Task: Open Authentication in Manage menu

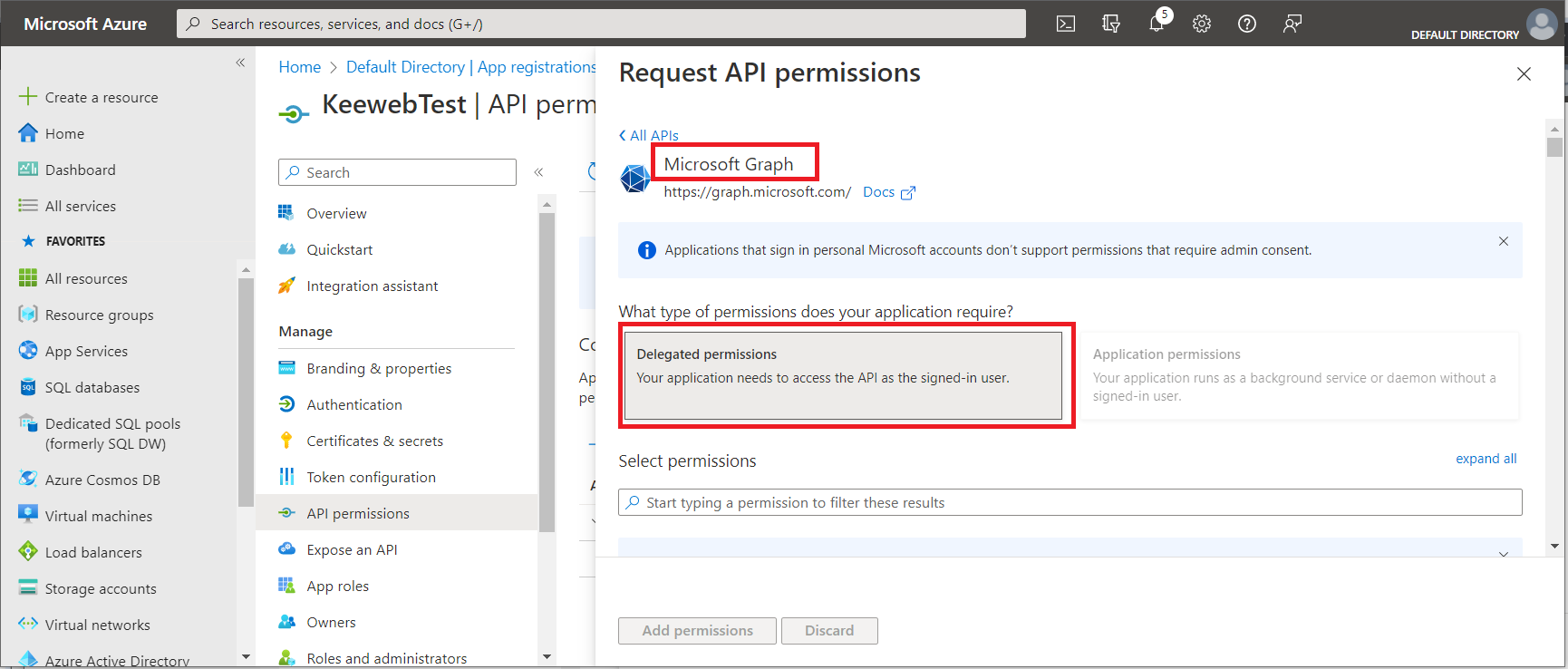Action: [354, 404]
